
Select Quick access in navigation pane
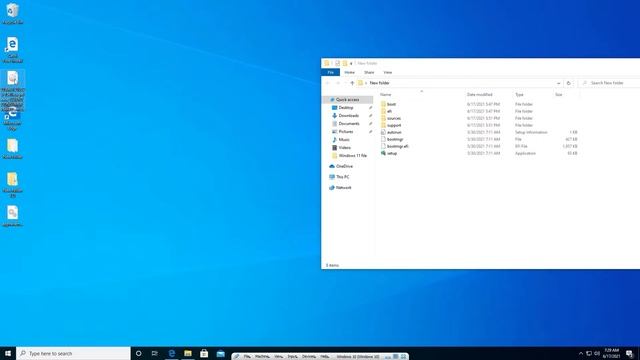click(347, 100)
